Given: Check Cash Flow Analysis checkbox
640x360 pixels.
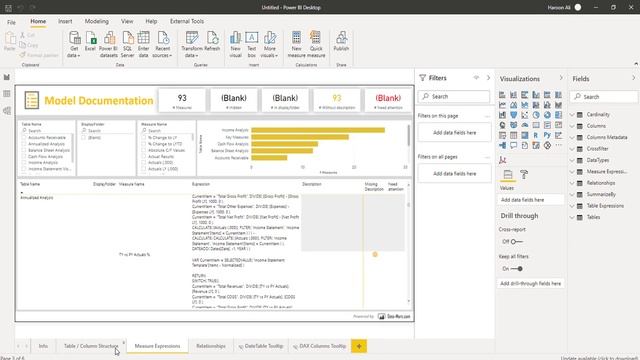Looking at the screenshot, I should [24, 156].
